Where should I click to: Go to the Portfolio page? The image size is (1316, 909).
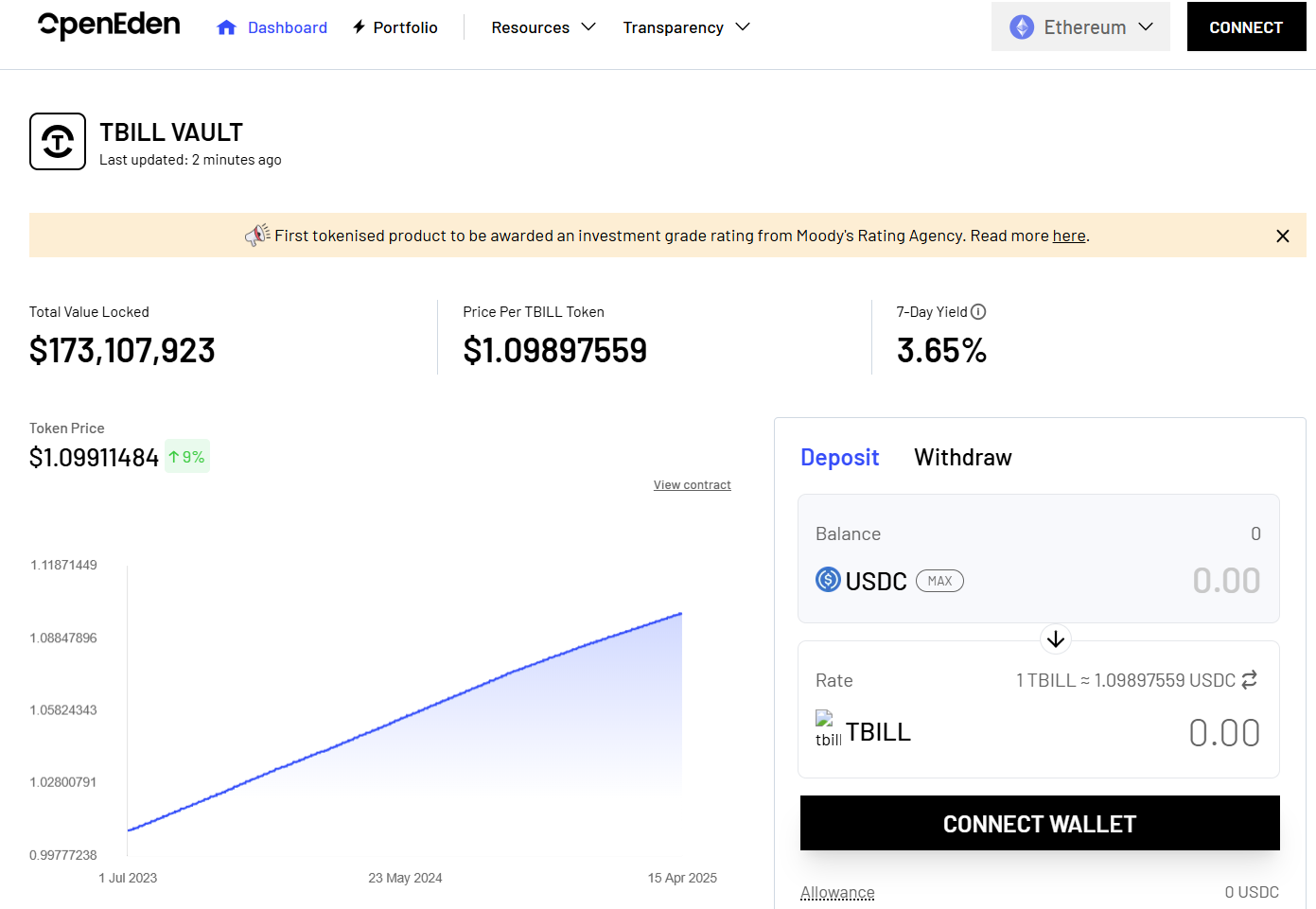point(395,27)
